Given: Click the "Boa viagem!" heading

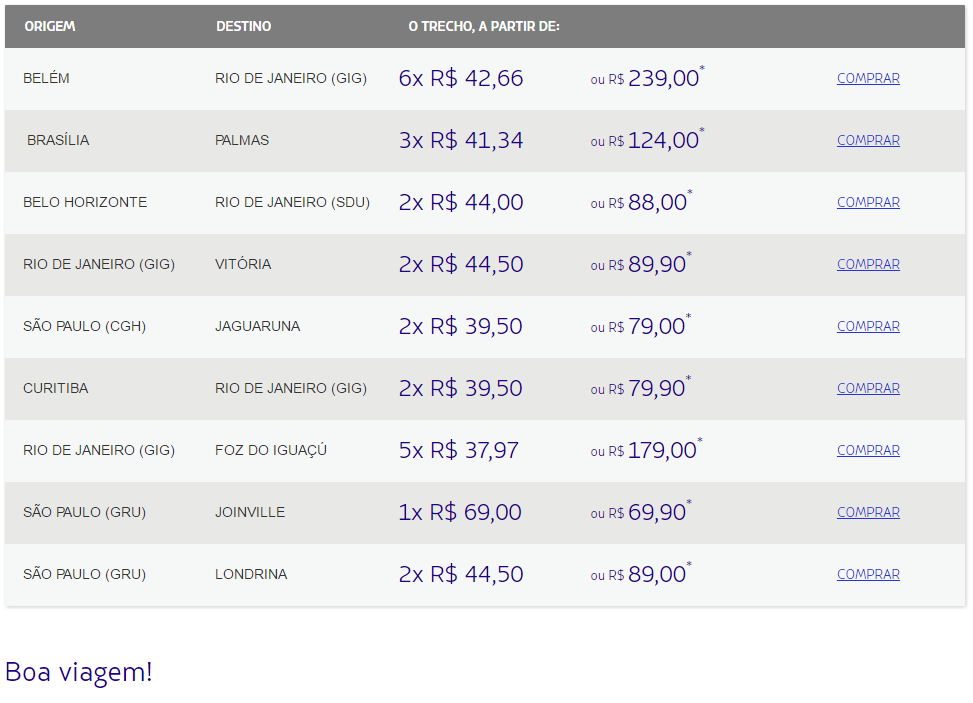Looking at the screenshot, I should [79, 671].
